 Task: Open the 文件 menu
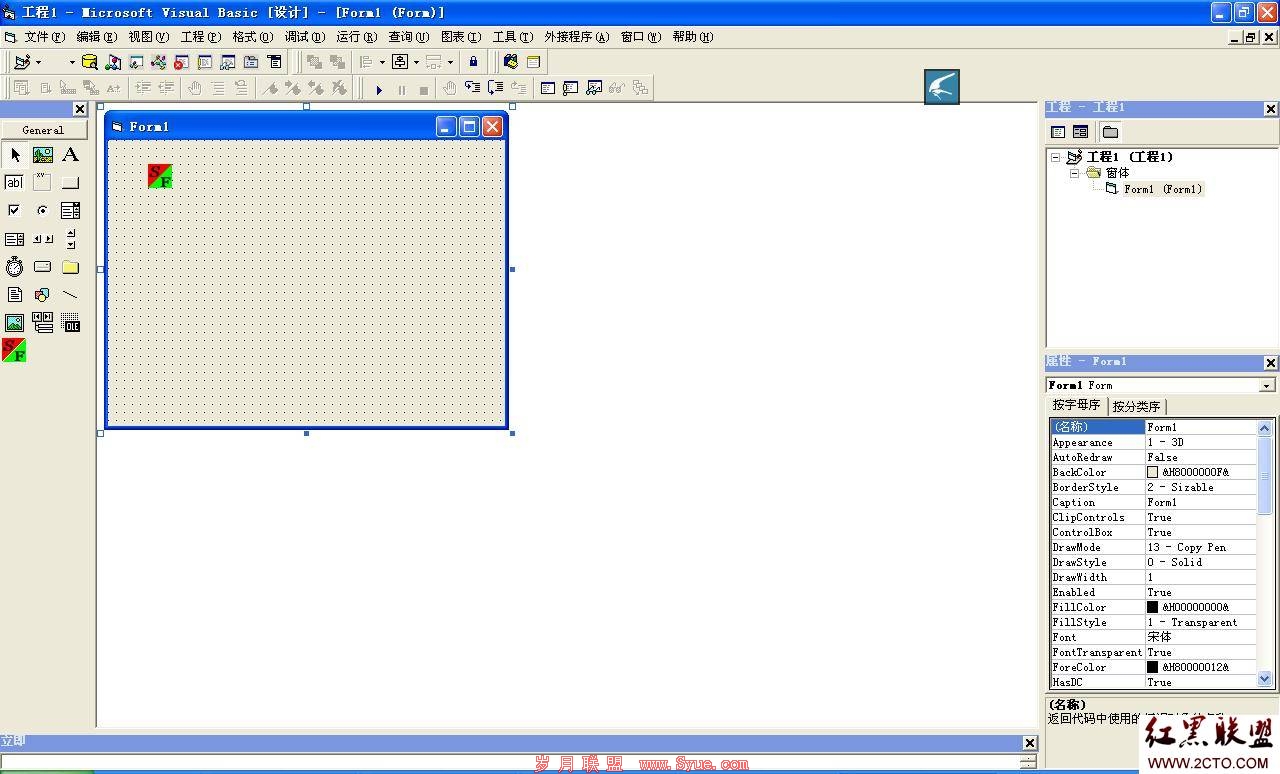click(44, 37)
